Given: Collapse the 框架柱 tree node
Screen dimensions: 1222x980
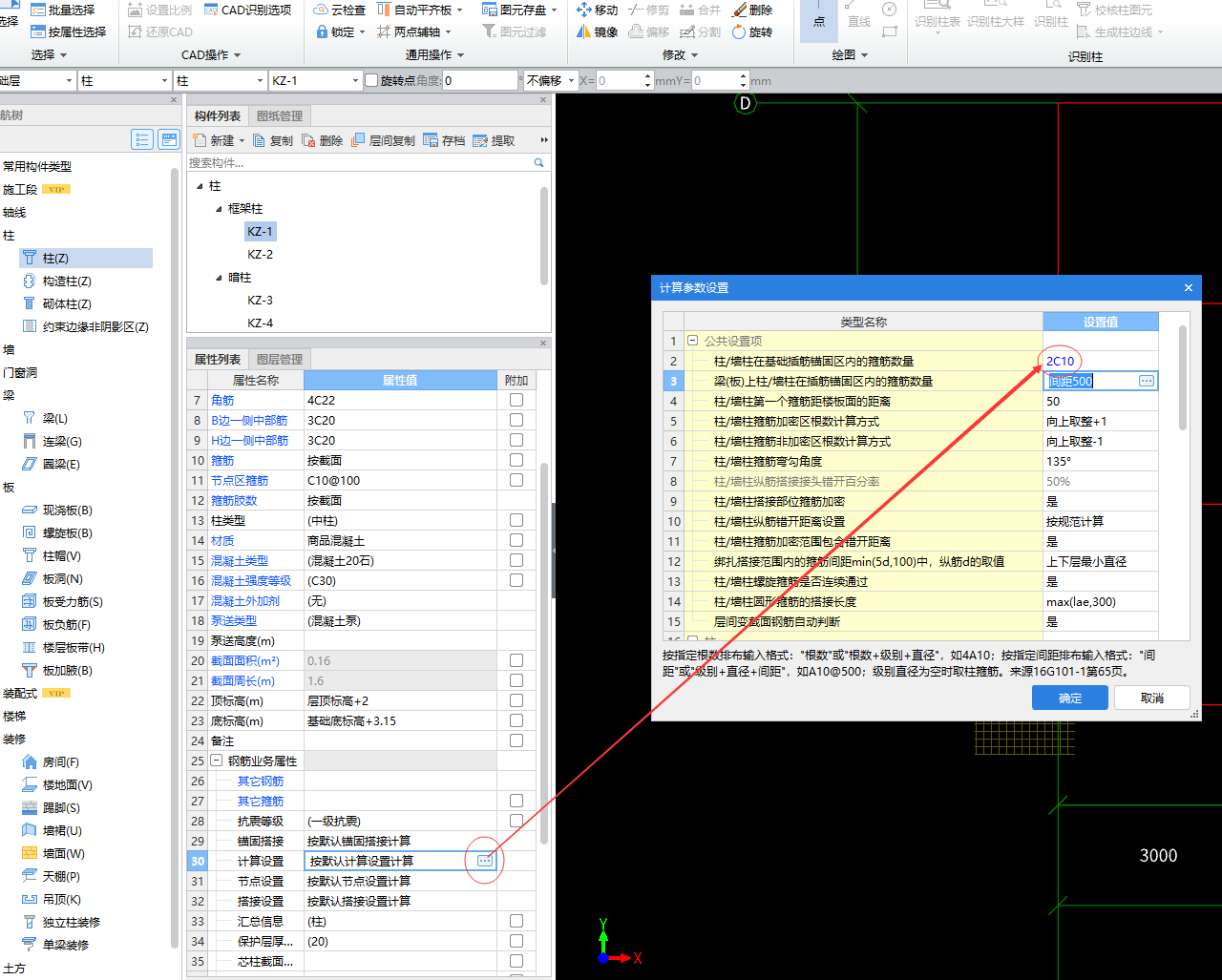Looking at the screenshot, I should 218,209.
